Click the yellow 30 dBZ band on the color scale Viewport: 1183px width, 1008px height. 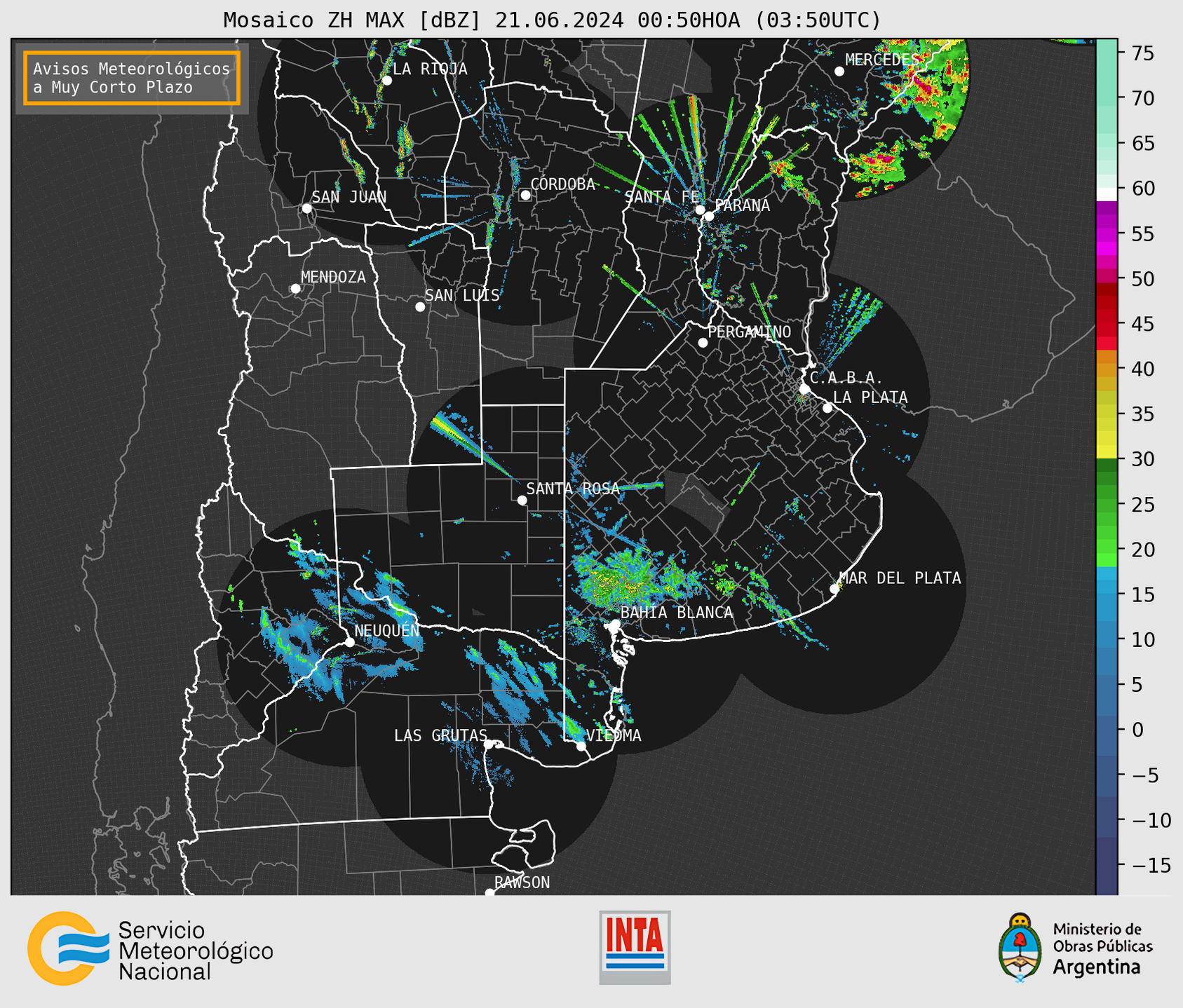pyautogui.click(x=1107, y=452)
